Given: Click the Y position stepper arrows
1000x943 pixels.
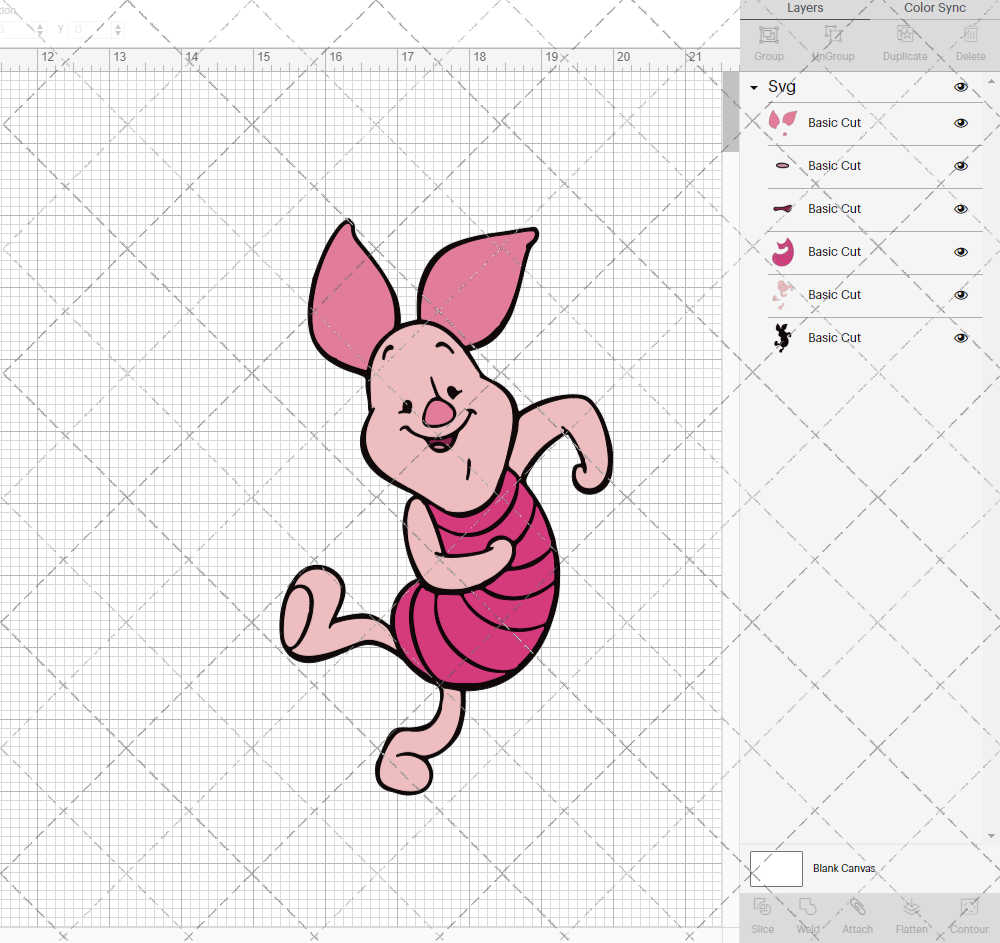Looking at the screenshot, I should (x=118, y=29).
